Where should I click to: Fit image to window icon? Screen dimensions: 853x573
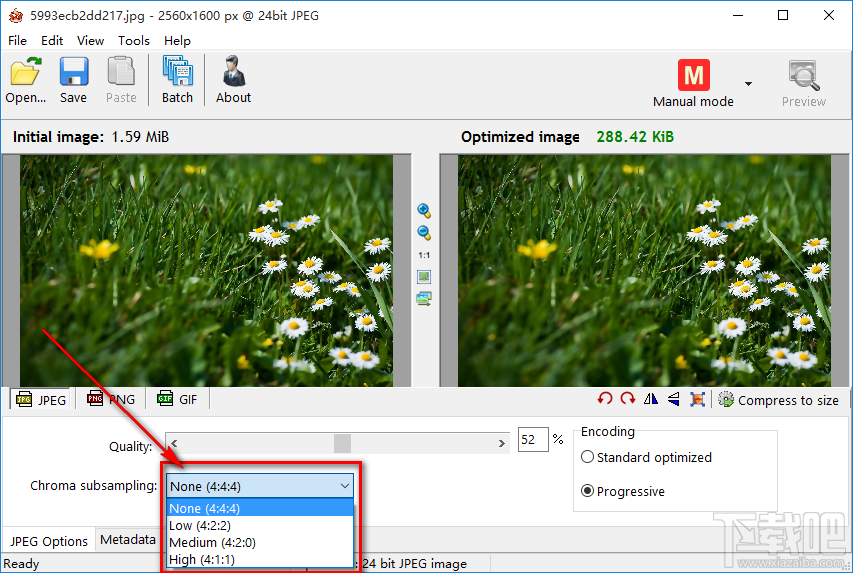coord(424,277)
